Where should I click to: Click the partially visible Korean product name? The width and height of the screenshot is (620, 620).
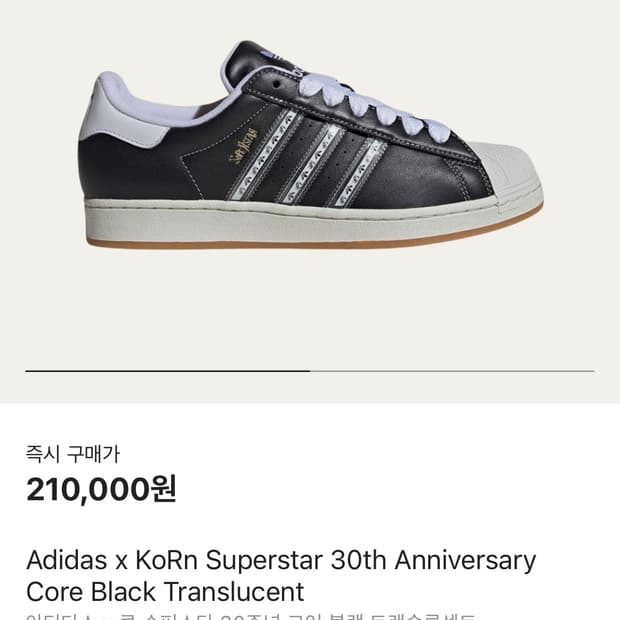250,616
